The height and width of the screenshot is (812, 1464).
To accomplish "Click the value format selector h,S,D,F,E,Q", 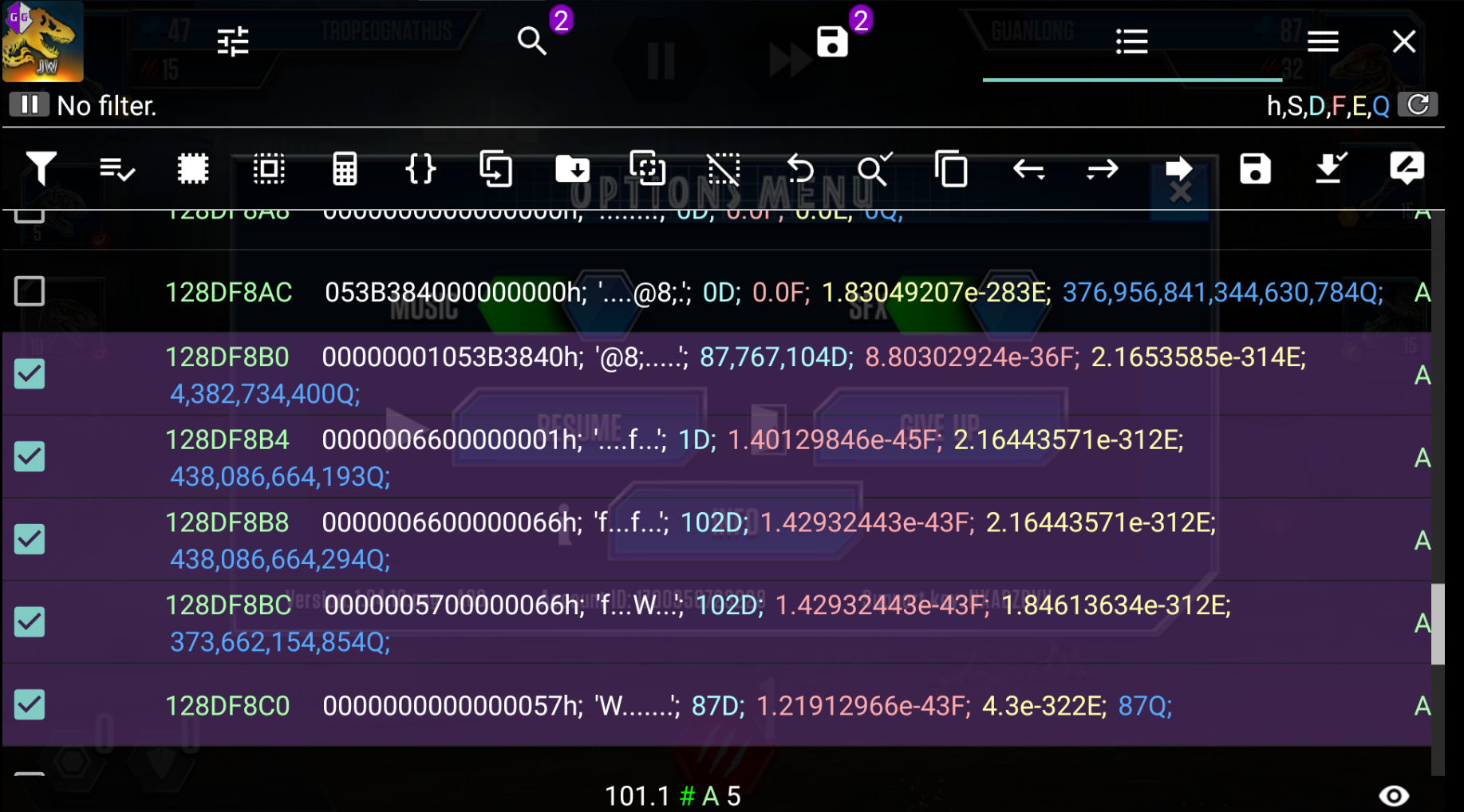I will click(1328, 106).
